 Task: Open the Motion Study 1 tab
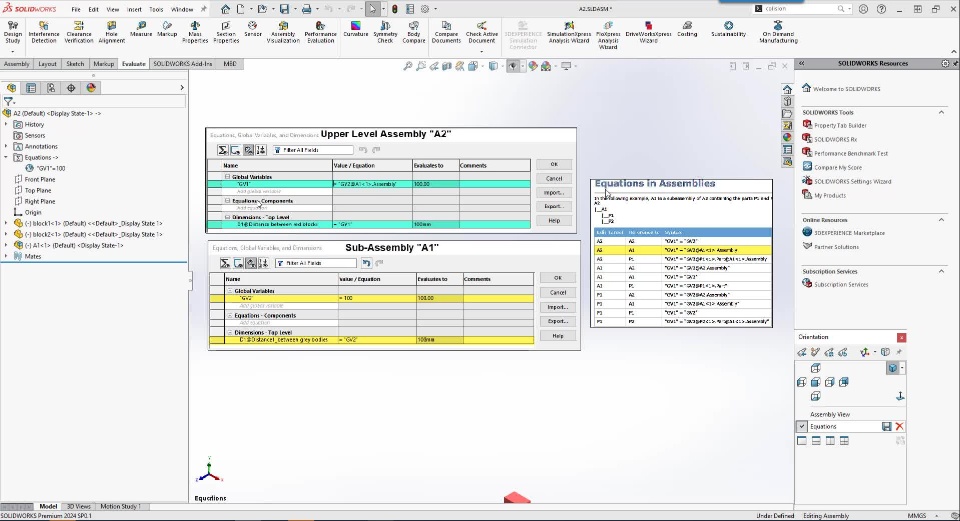point(120,506)
